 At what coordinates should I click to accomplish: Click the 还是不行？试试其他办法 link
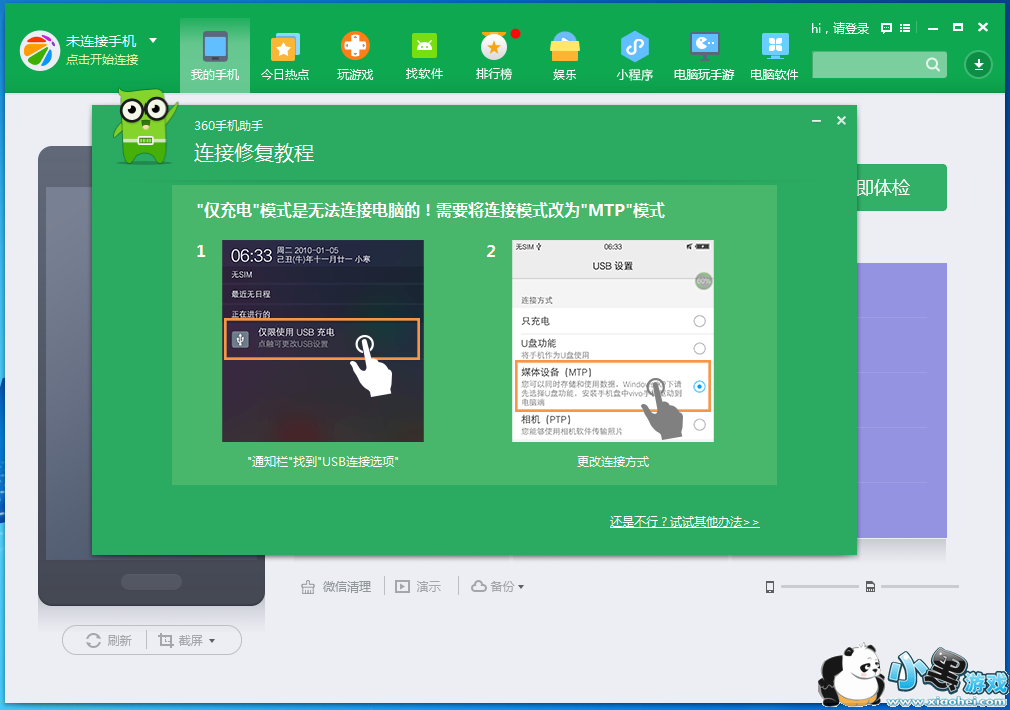[685, 522]
